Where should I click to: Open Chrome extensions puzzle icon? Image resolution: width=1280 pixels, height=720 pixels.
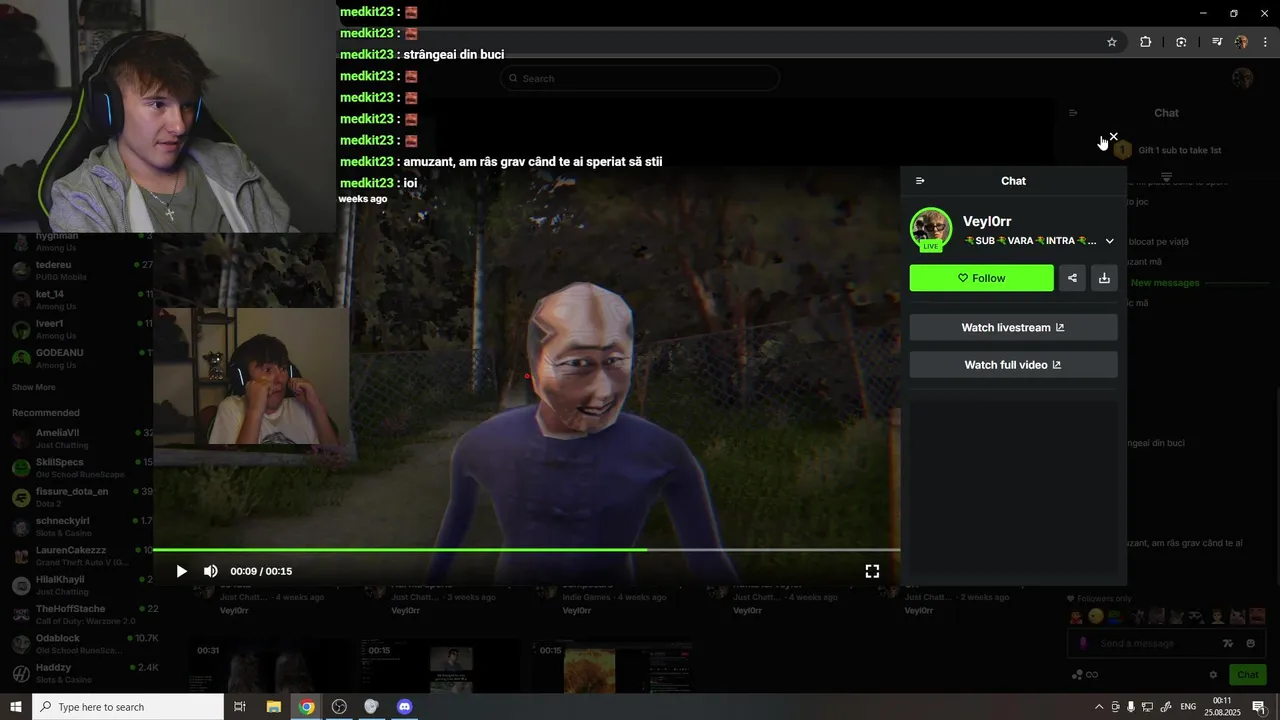[1145, 42]
